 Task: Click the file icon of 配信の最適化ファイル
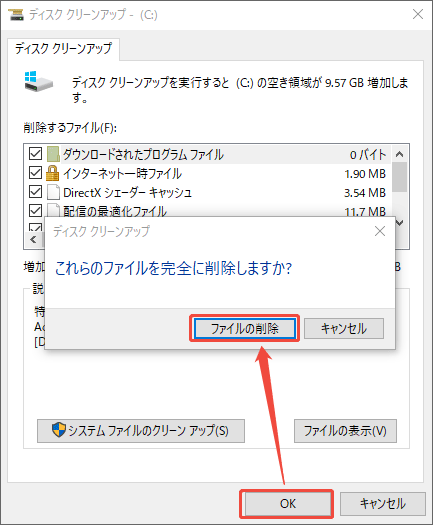pos(53,210)
